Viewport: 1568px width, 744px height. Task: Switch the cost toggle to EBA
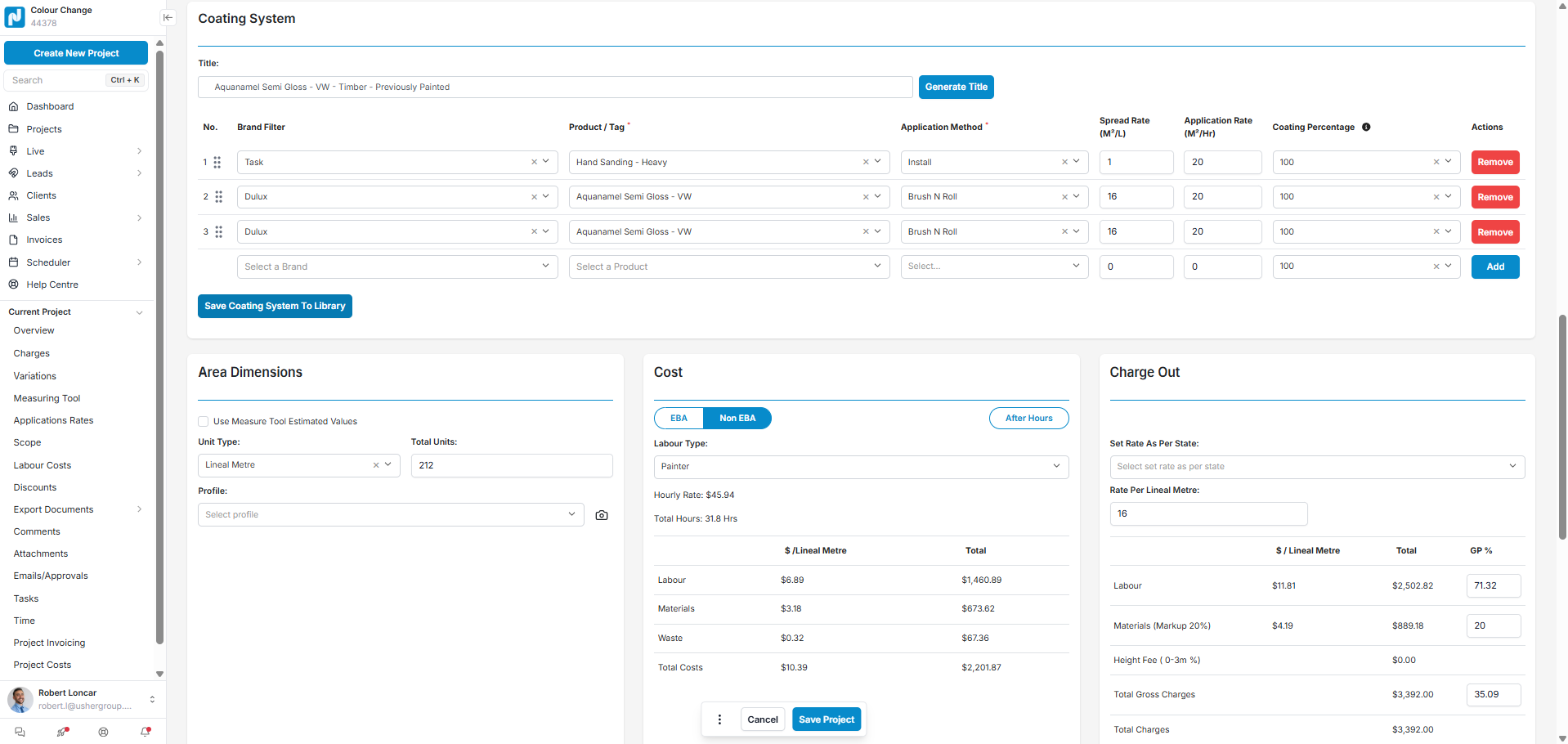(x=679, y=419)
